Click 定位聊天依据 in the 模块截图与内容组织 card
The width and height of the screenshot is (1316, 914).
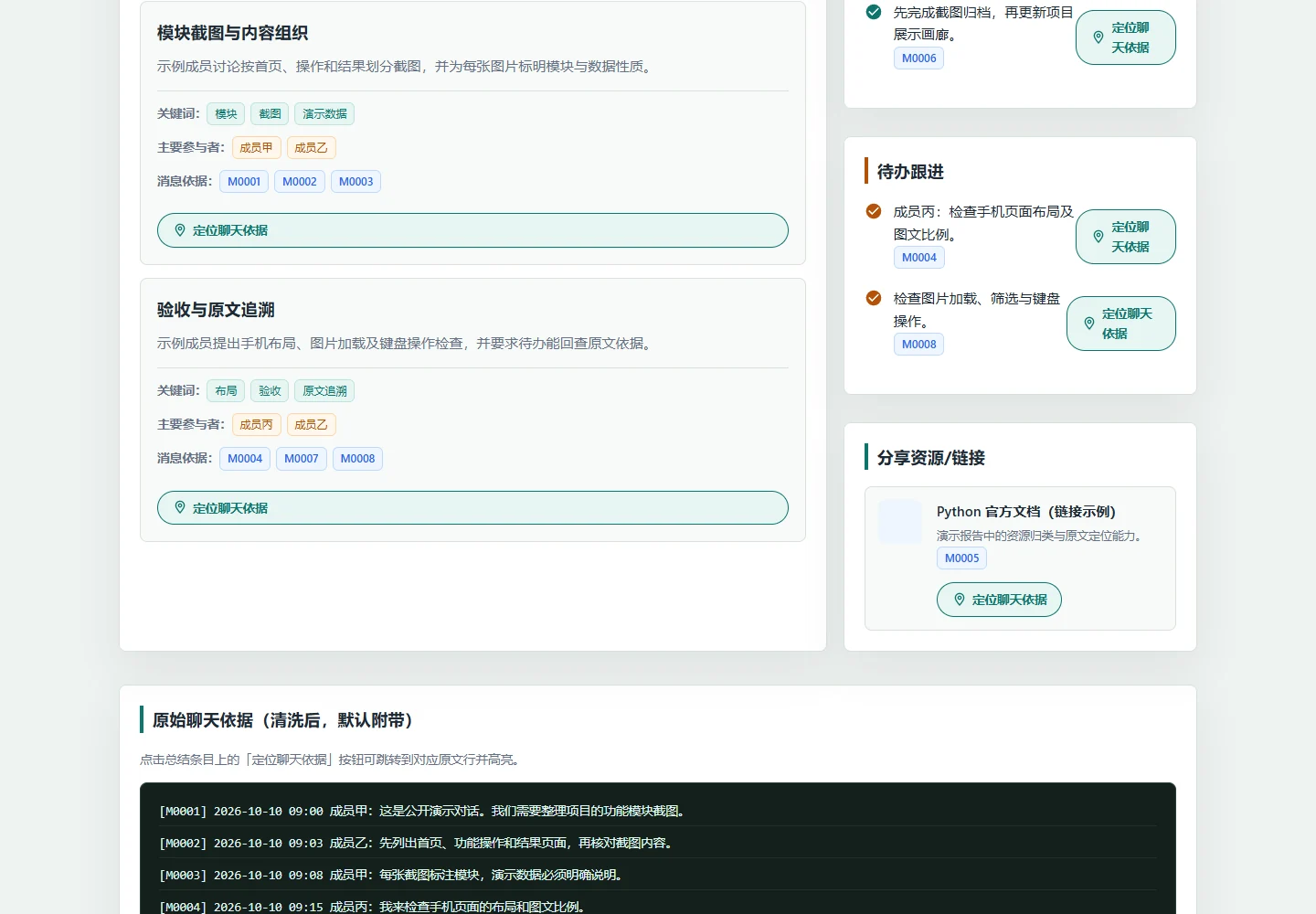pyautogui.click(x=472, y=230)
